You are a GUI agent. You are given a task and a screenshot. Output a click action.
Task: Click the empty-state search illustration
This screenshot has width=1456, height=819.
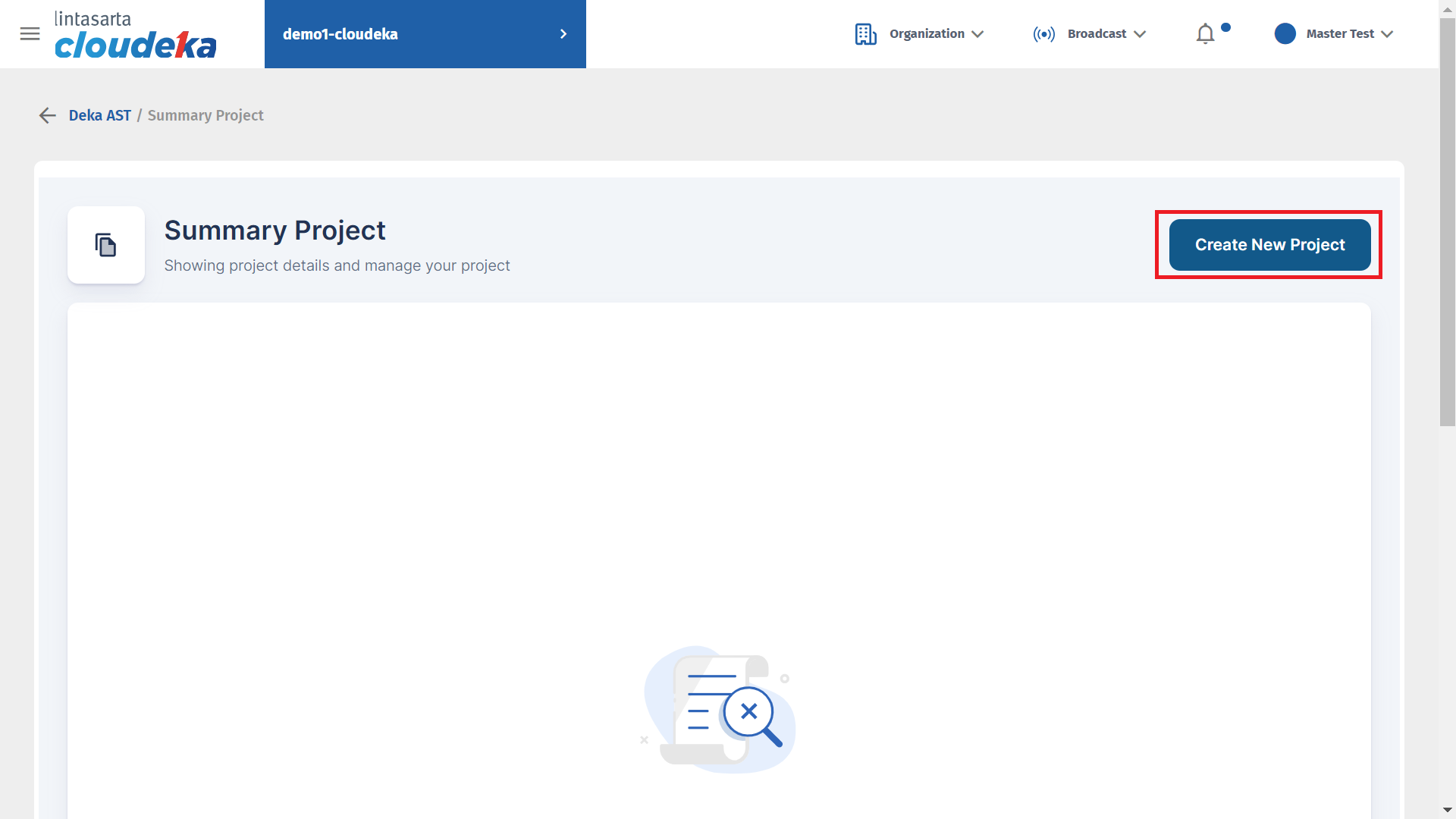tap(718, 710)
